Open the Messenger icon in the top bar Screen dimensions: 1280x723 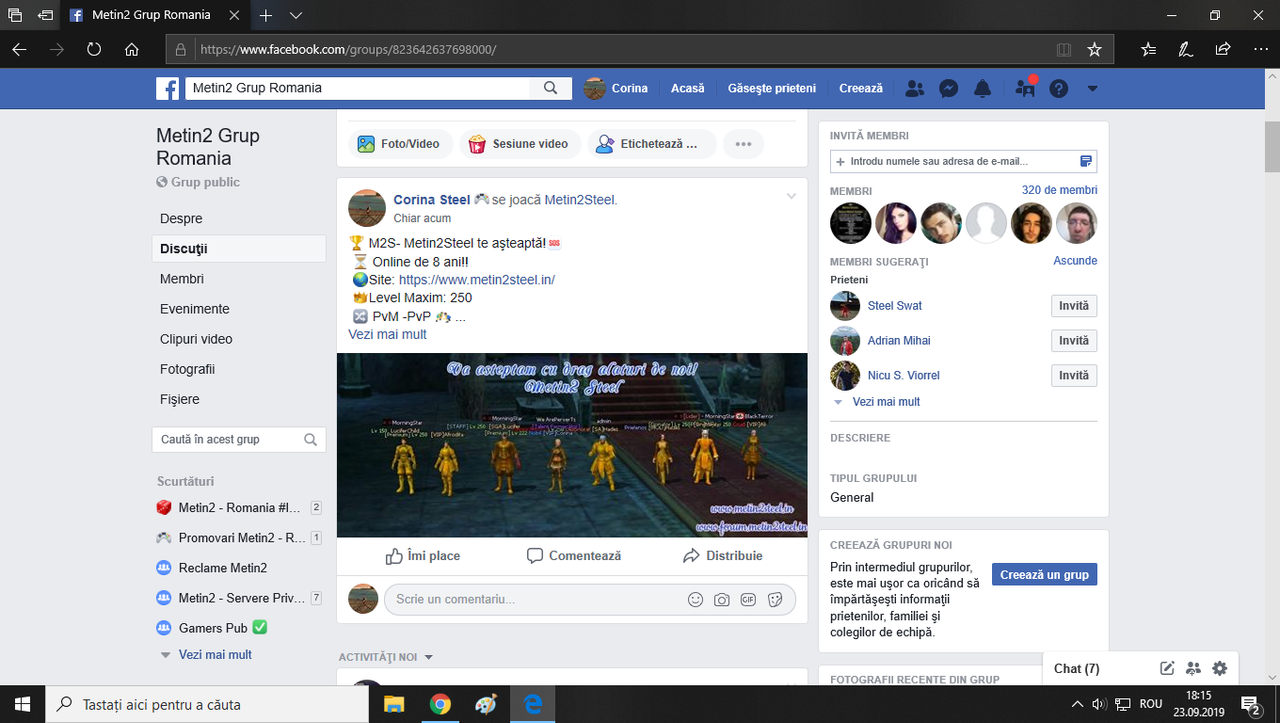click(949, 88)
